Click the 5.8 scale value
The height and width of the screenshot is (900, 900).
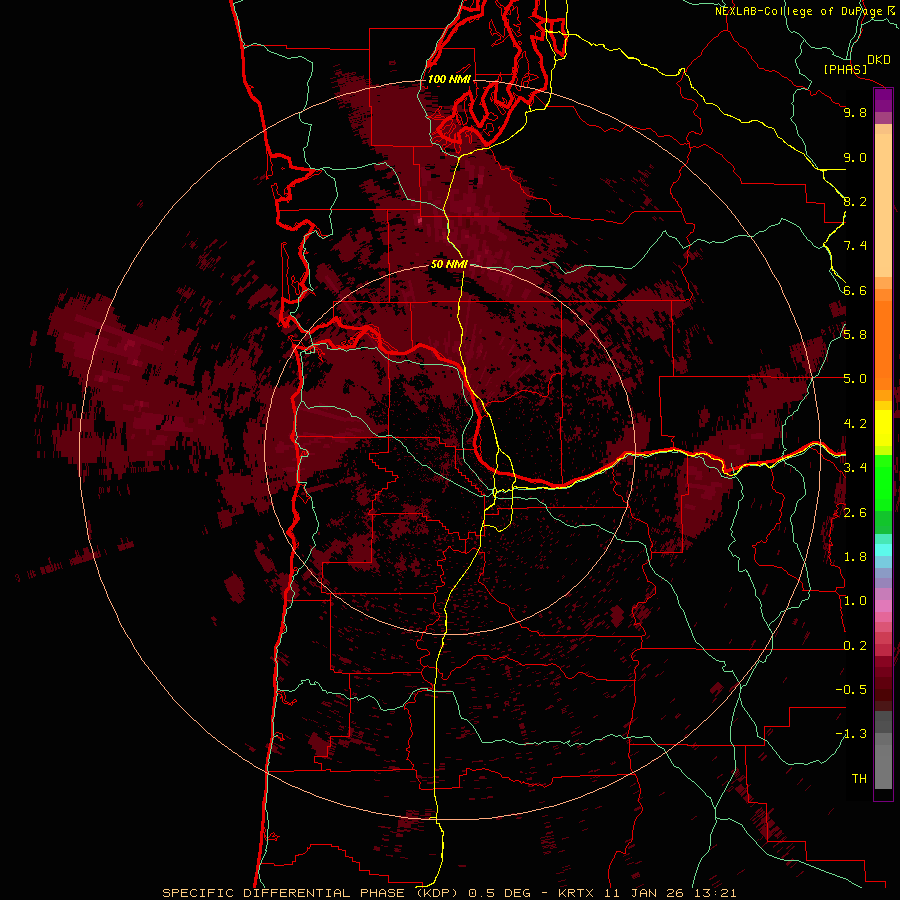(x=855, y=335)
